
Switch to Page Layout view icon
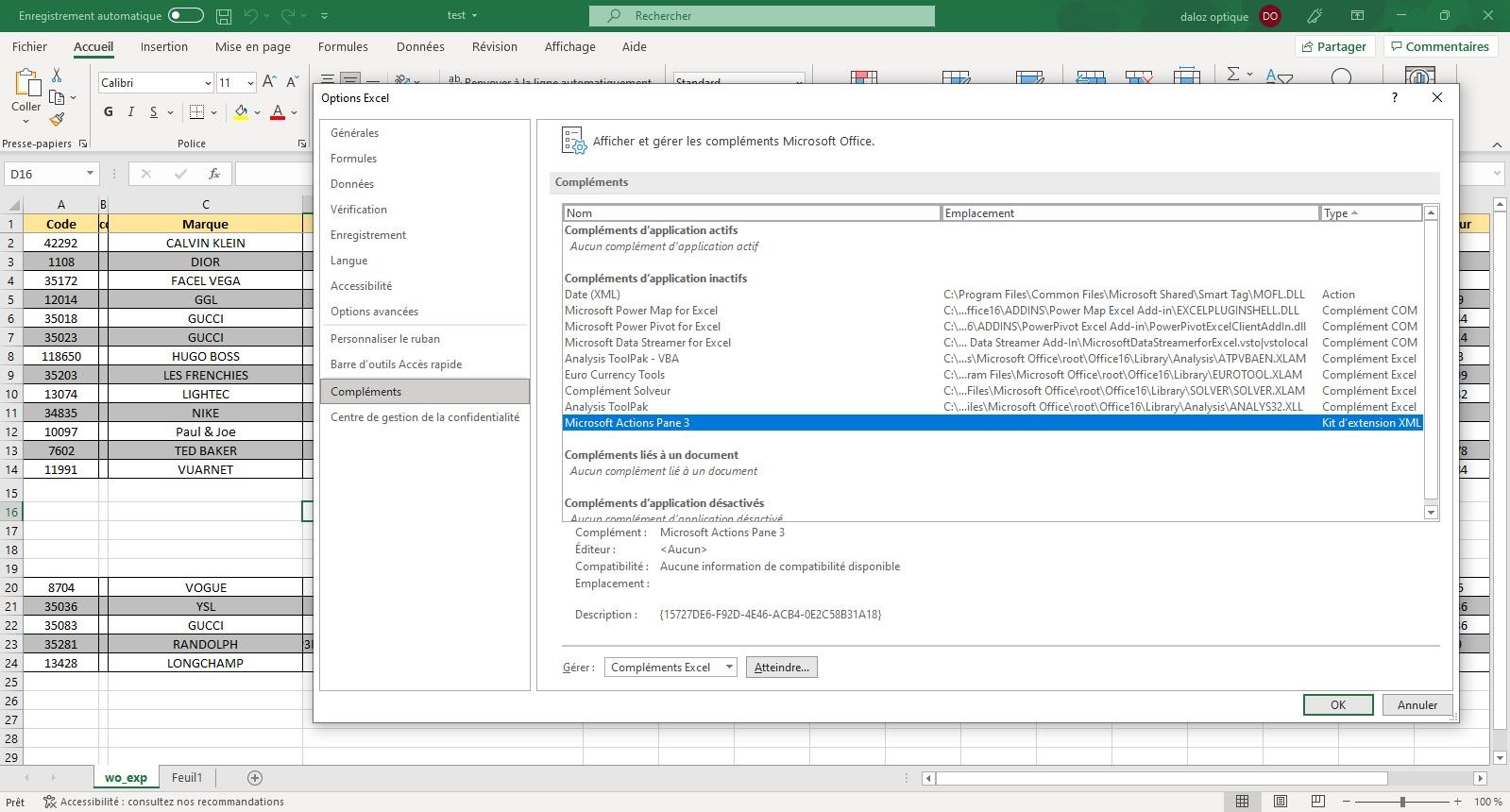(1280, 802)
